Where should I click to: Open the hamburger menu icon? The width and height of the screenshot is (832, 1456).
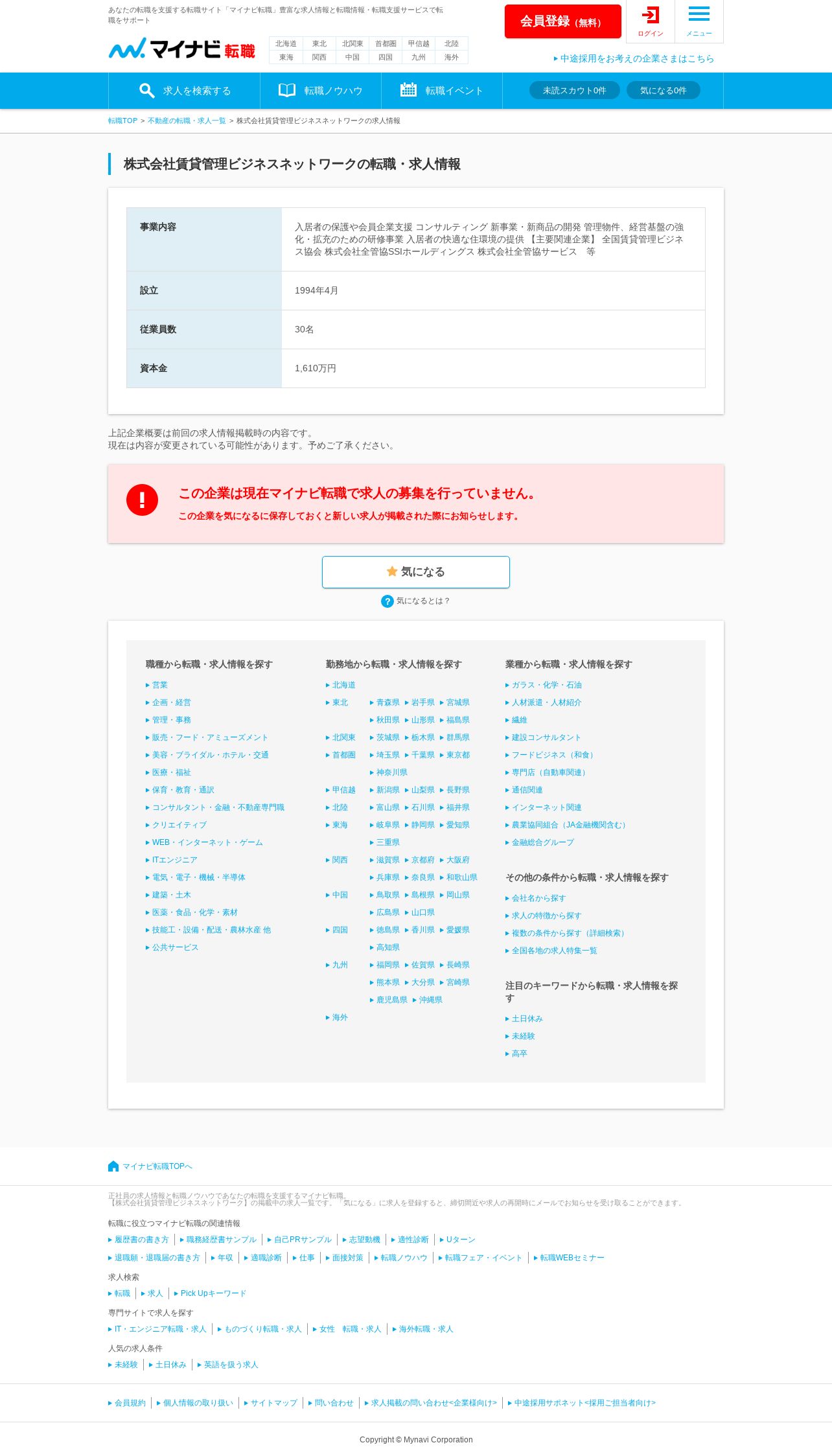(699, 14)
